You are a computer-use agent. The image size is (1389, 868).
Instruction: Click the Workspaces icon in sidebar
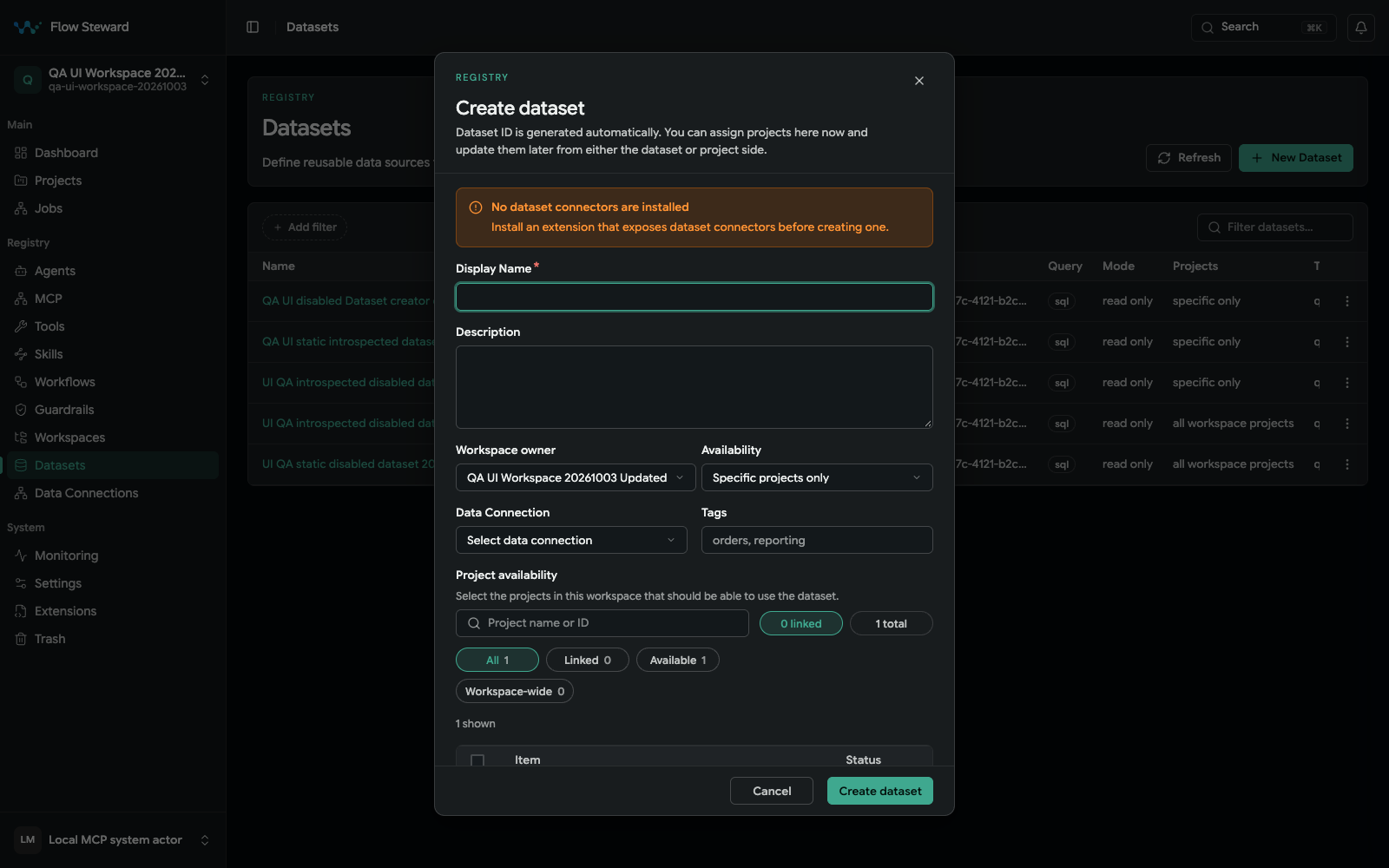click(x=21, y=437)
